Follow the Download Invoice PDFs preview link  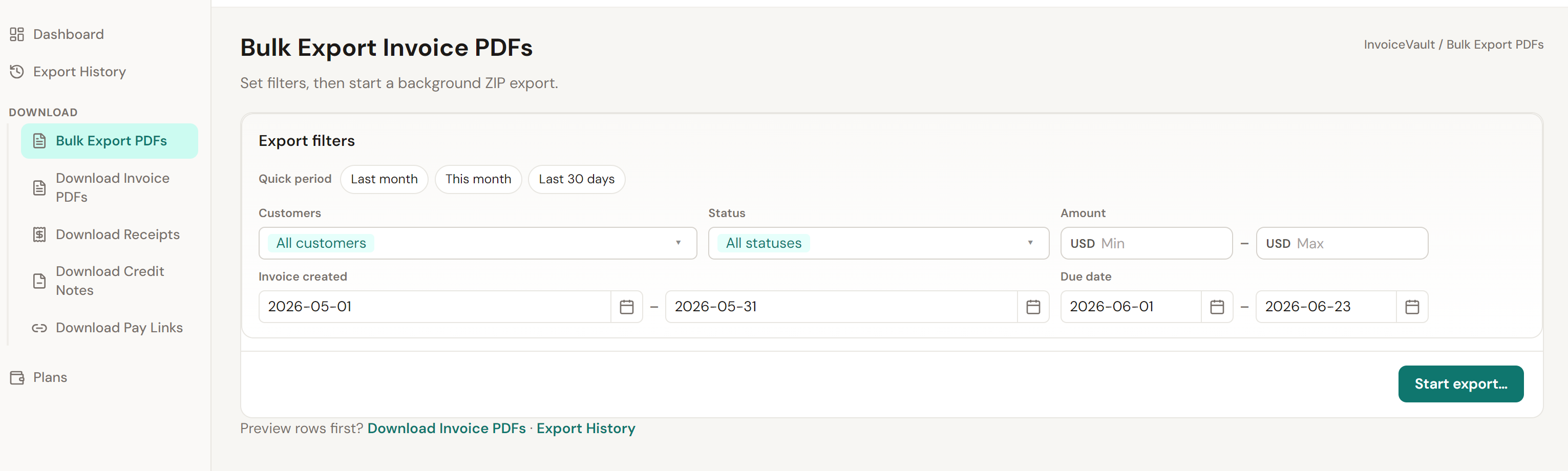coord(446,429)
